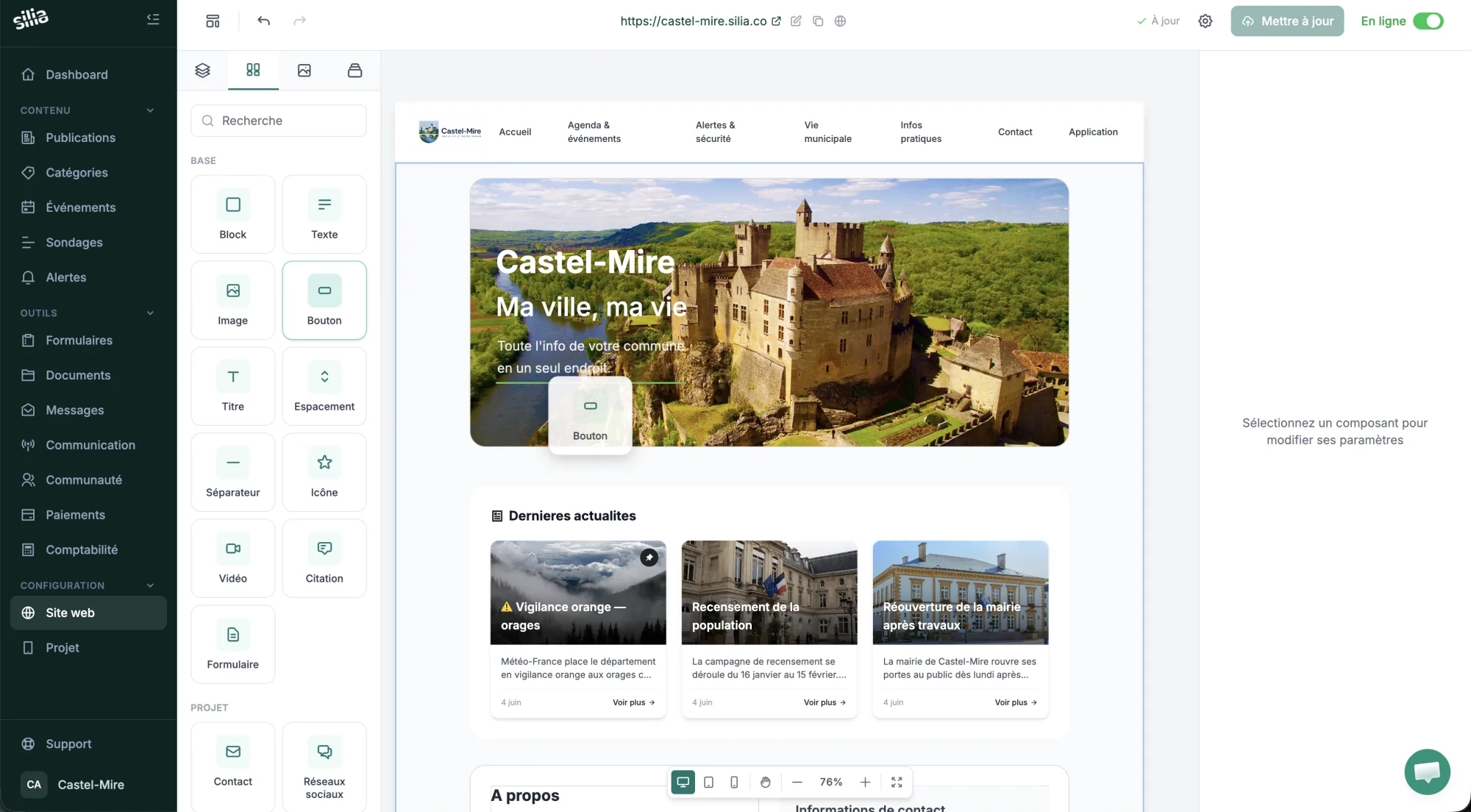Undo the last change

coord(263,21)
